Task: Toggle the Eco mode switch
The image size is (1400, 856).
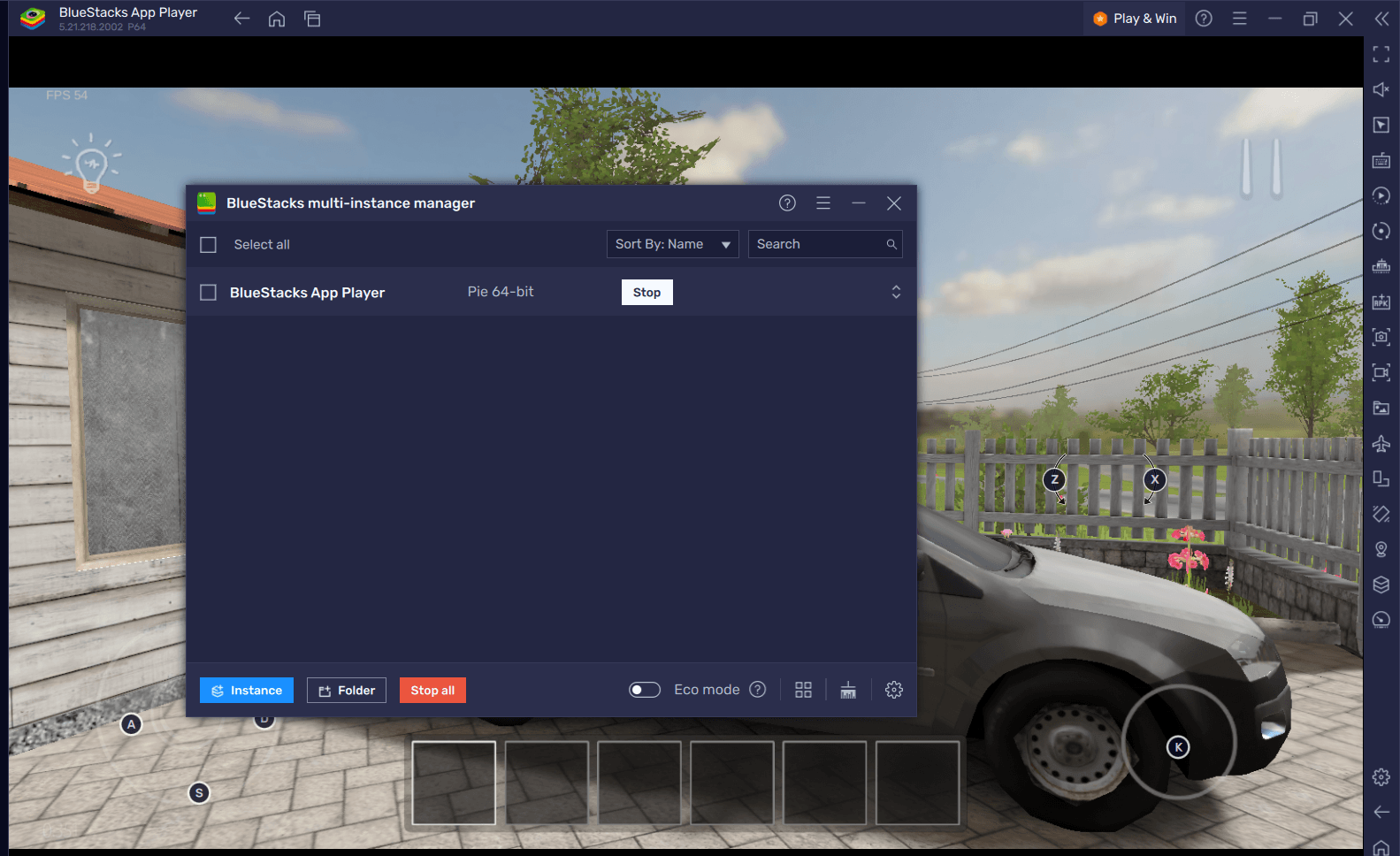Action: 645,690
